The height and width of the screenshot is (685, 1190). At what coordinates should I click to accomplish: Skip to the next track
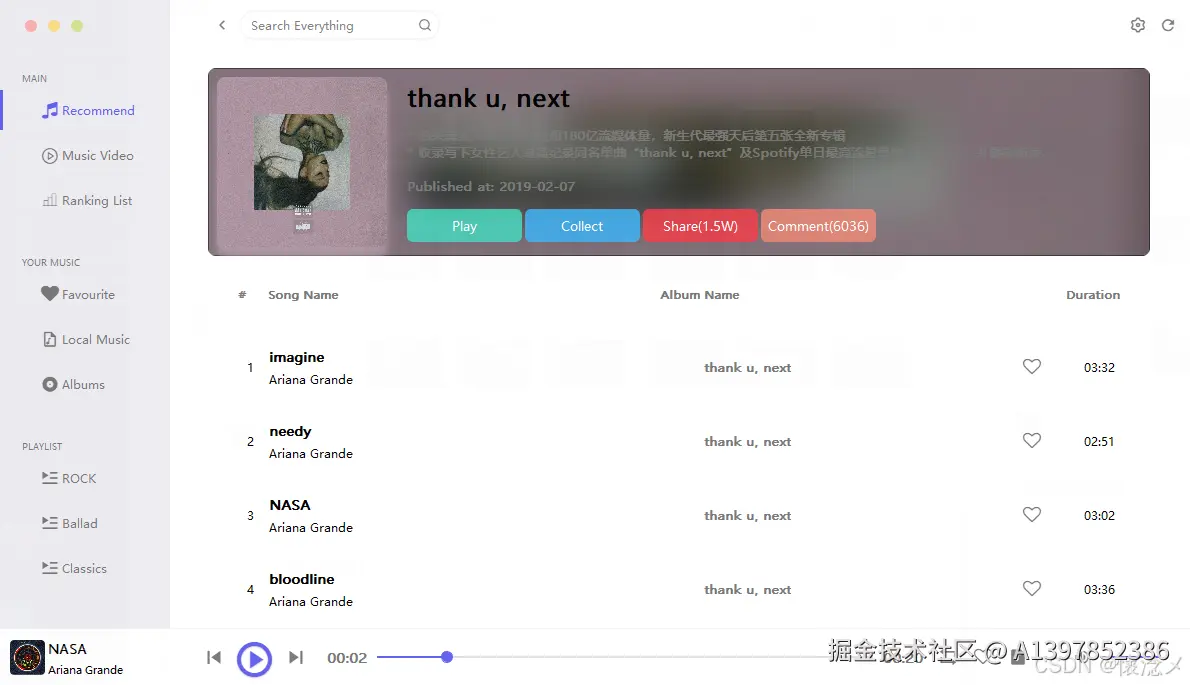click(x=296, y=657)
